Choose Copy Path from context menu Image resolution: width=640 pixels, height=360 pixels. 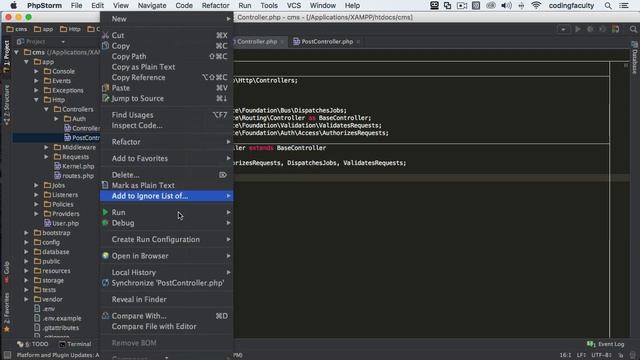click(167, 56)
